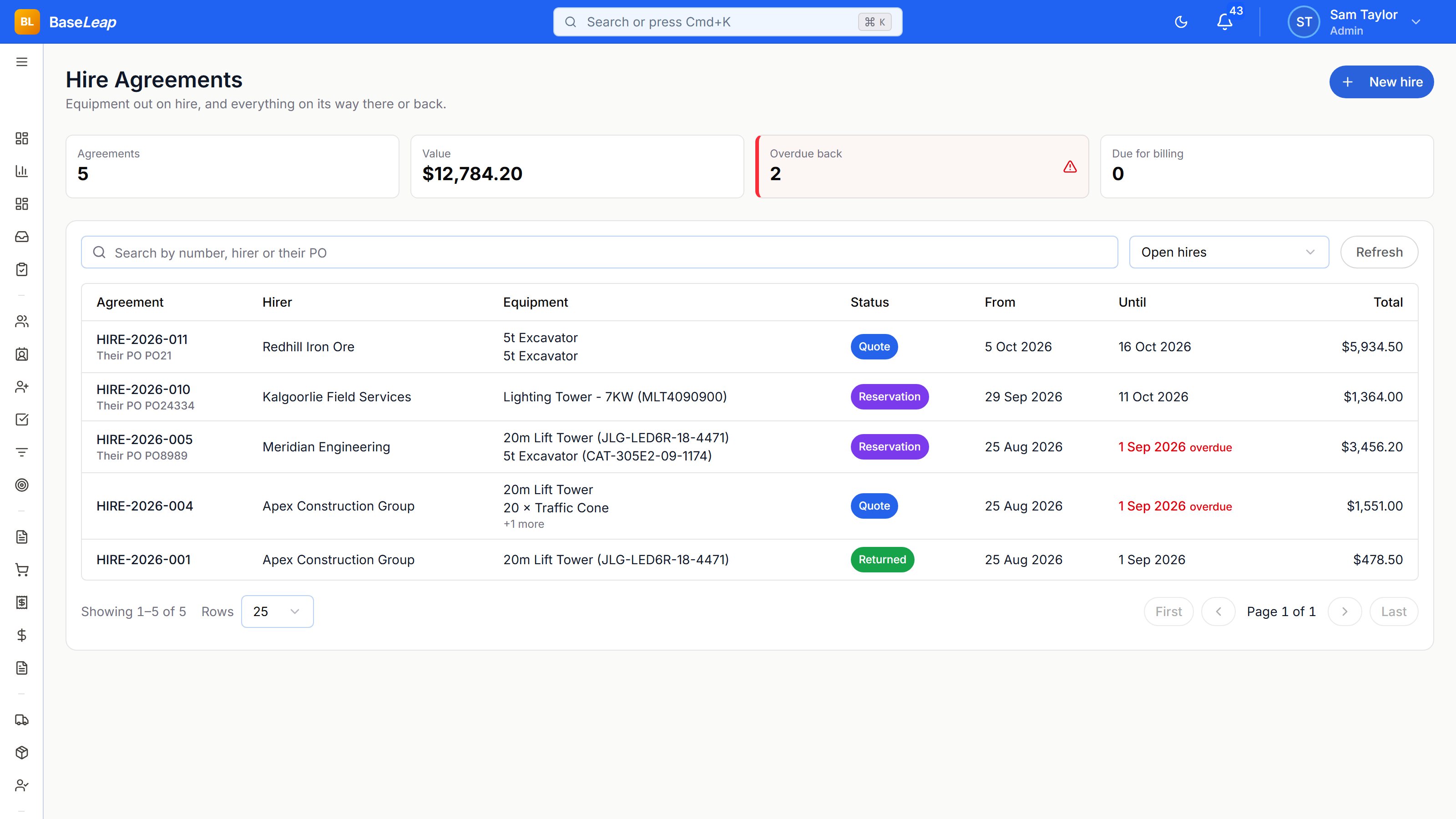Image resolution: width=1456 pixels, height=819 pixels.
Task: Click the Redhill Iron Ore hirer
Action: (x=308, y=347)
